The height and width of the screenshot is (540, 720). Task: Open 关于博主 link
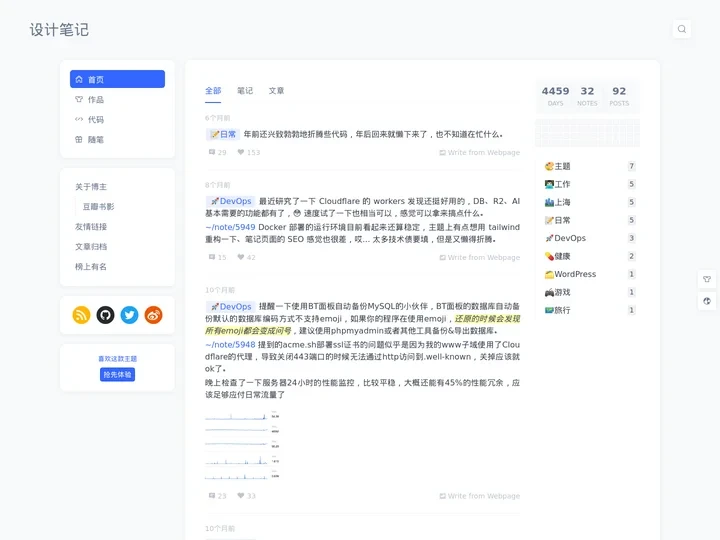[91, 187]
